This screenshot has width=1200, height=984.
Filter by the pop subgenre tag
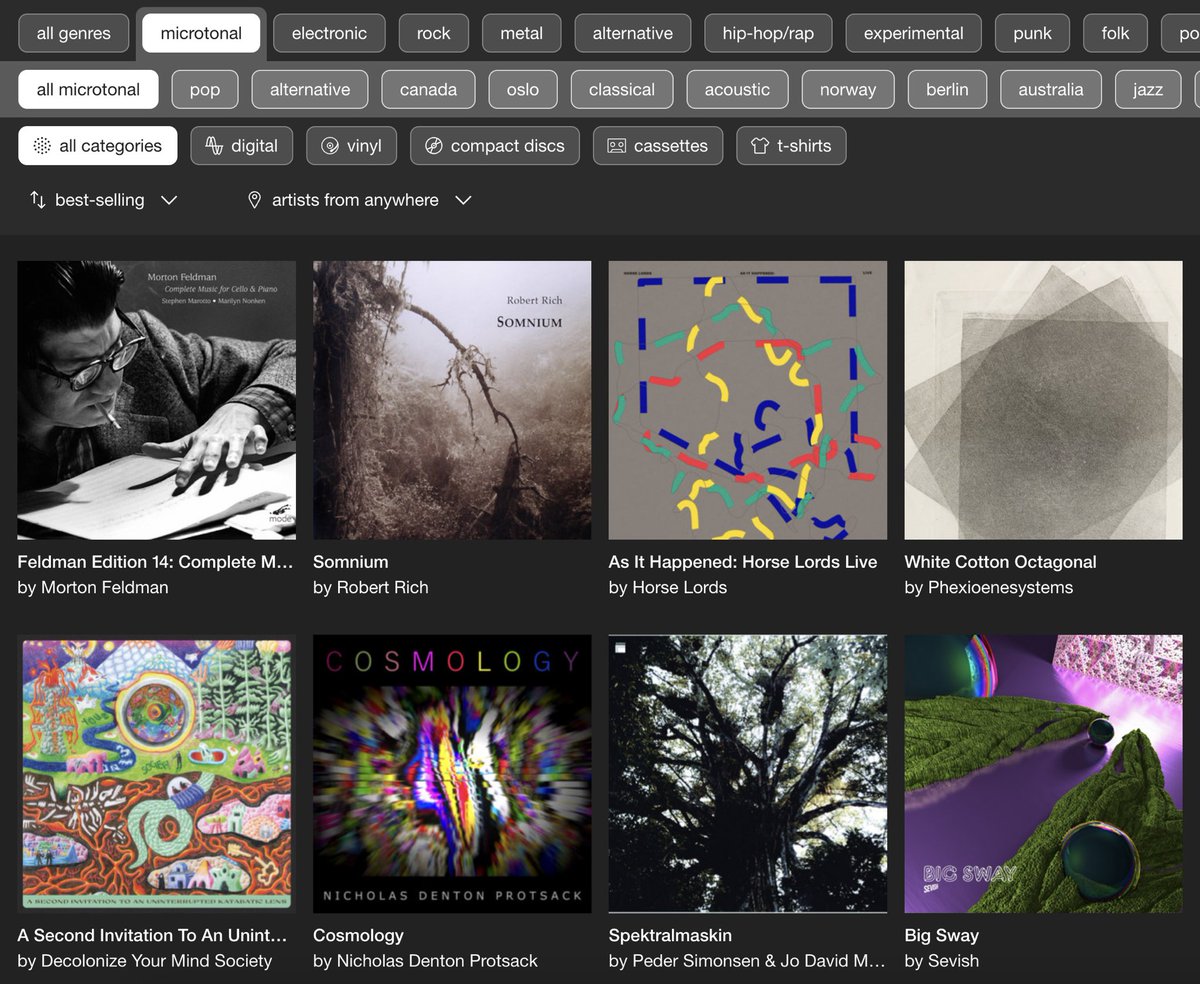pyautogui.click(x=205, y=89)
